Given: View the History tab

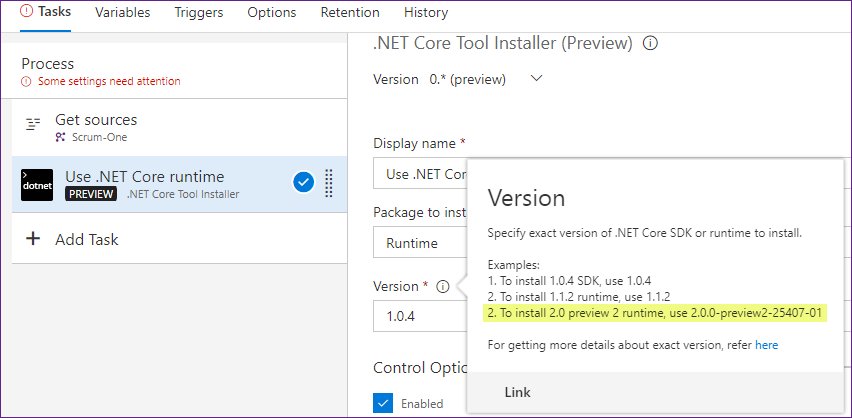Looking at the screenshot, I should coord(426,13).
